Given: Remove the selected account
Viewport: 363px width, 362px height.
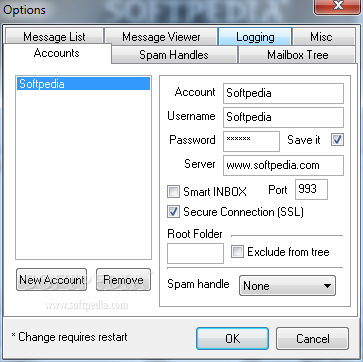Looking at the screenshot, I should pos(123,280).
